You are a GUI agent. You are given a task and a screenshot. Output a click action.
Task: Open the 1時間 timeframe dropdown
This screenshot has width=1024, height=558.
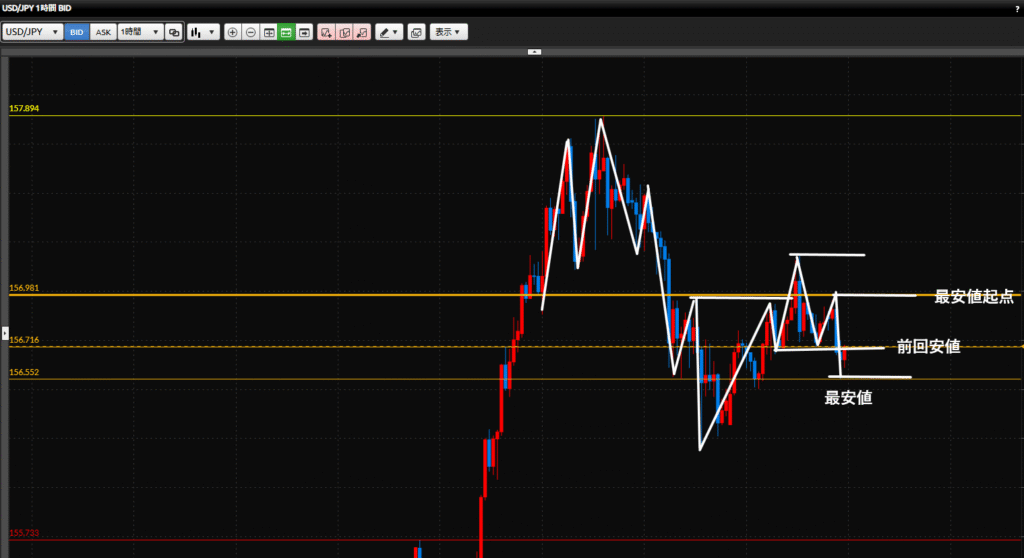click(x=139, y=32)
